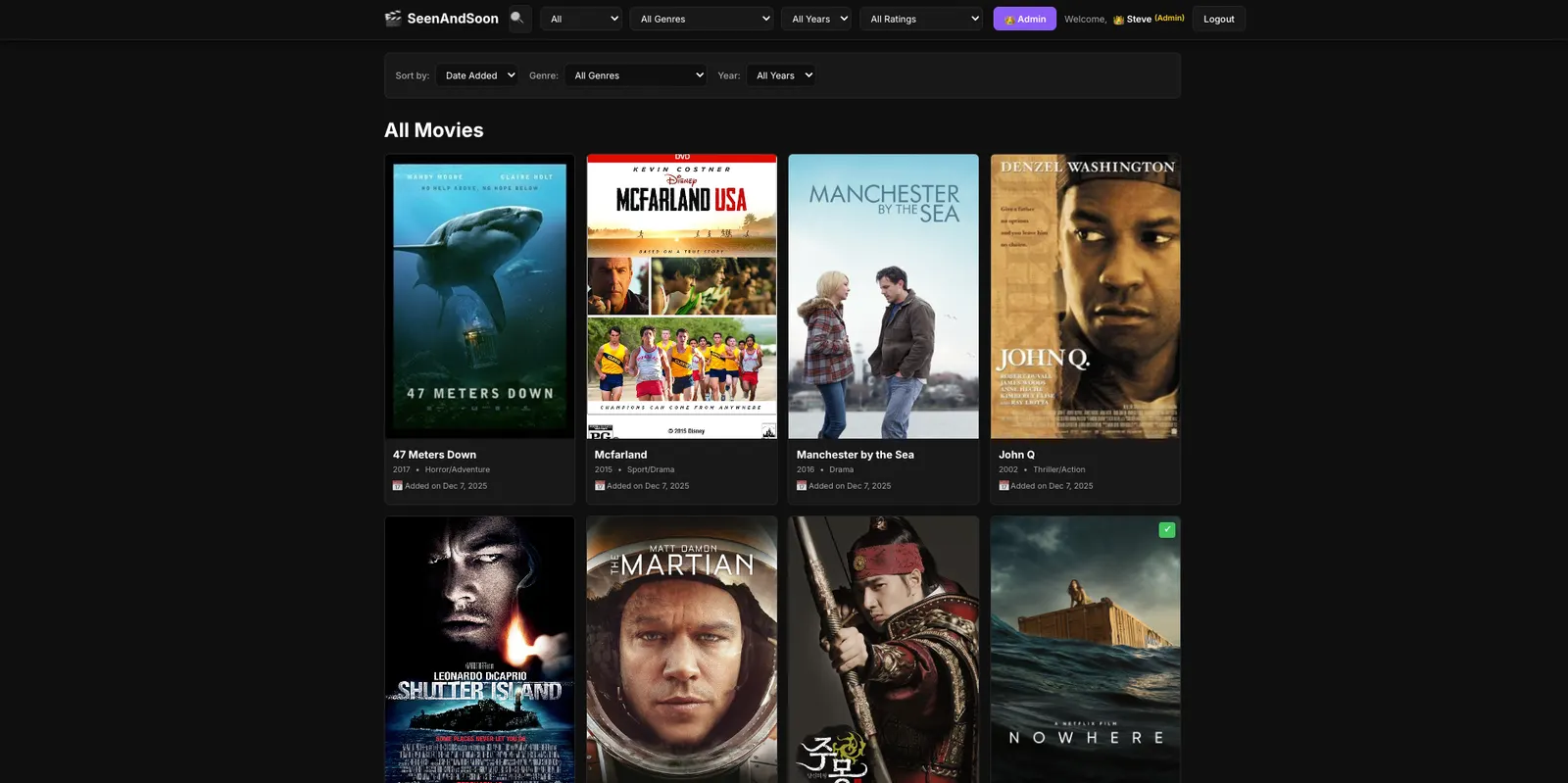Image resolution: width=1568 pixels, height=783 pixels.
Task: Open the Nowhere movie poster
Action: (1085, 650)
